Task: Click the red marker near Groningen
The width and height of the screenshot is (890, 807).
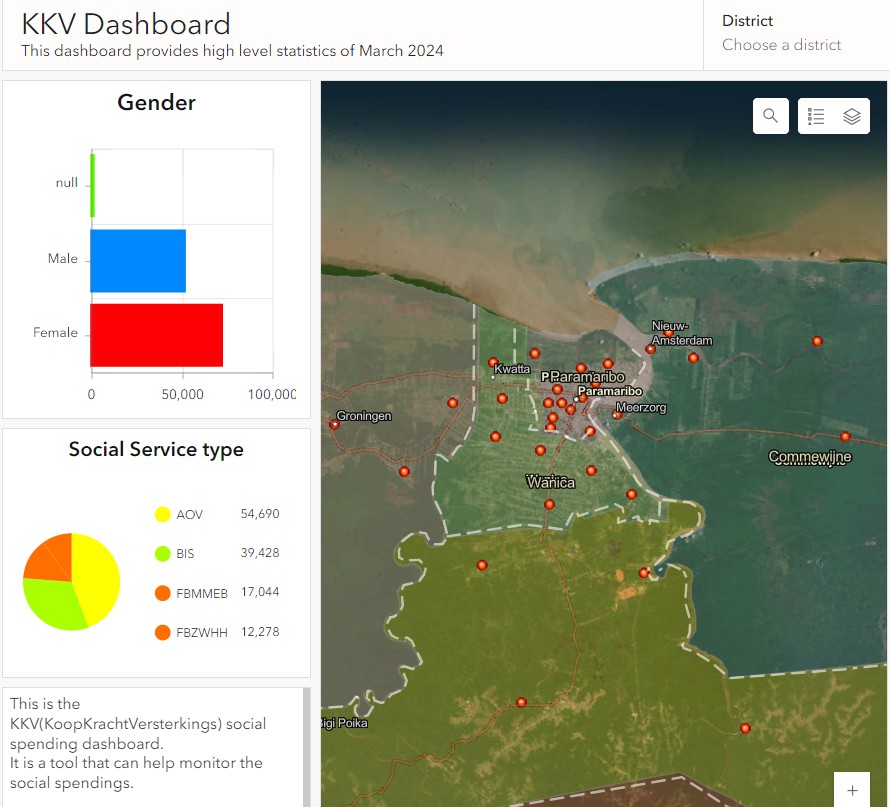Action: pos(334,425)
